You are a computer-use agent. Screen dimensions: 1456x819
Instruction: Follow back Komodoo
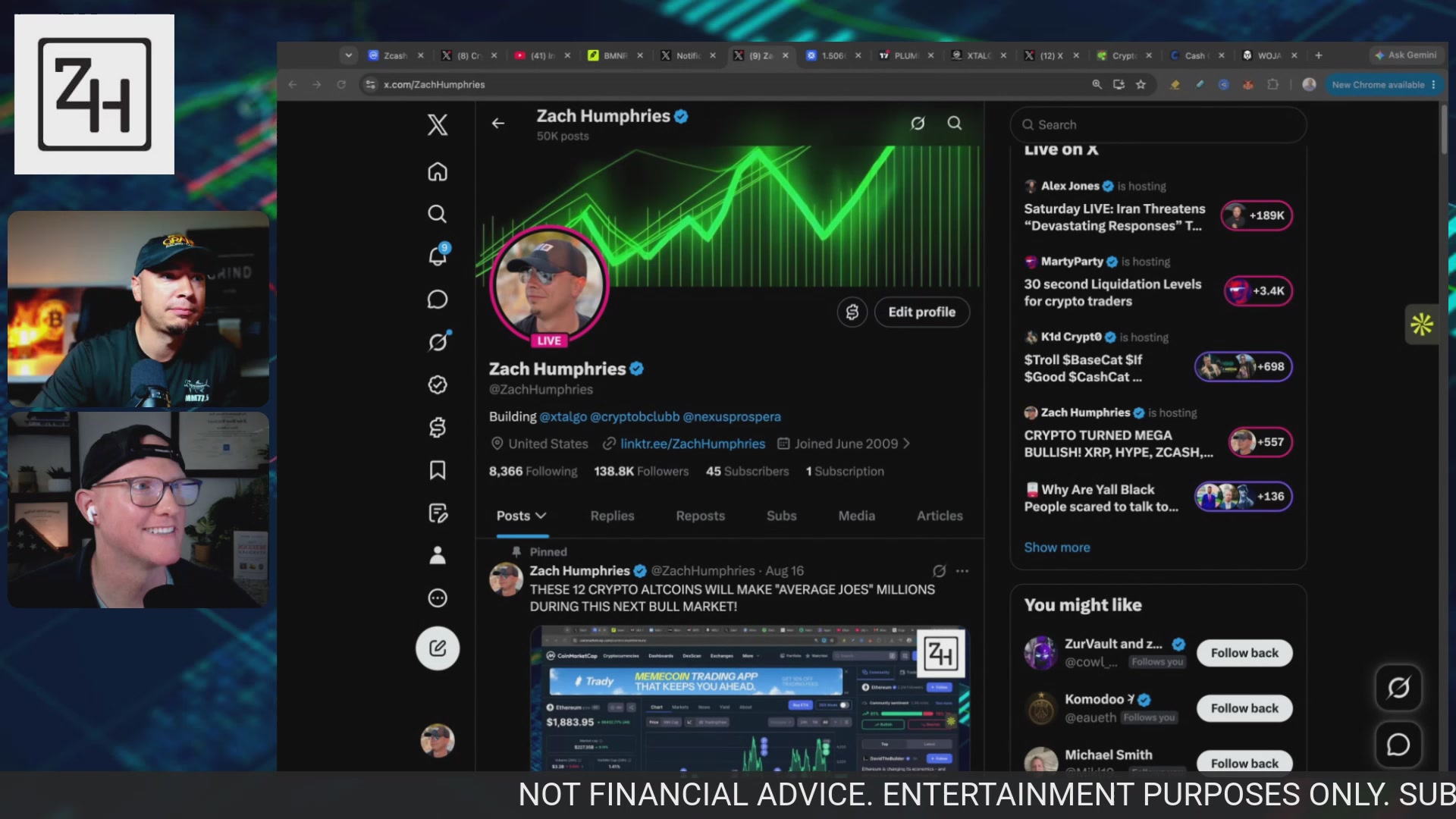point(1244,708)
